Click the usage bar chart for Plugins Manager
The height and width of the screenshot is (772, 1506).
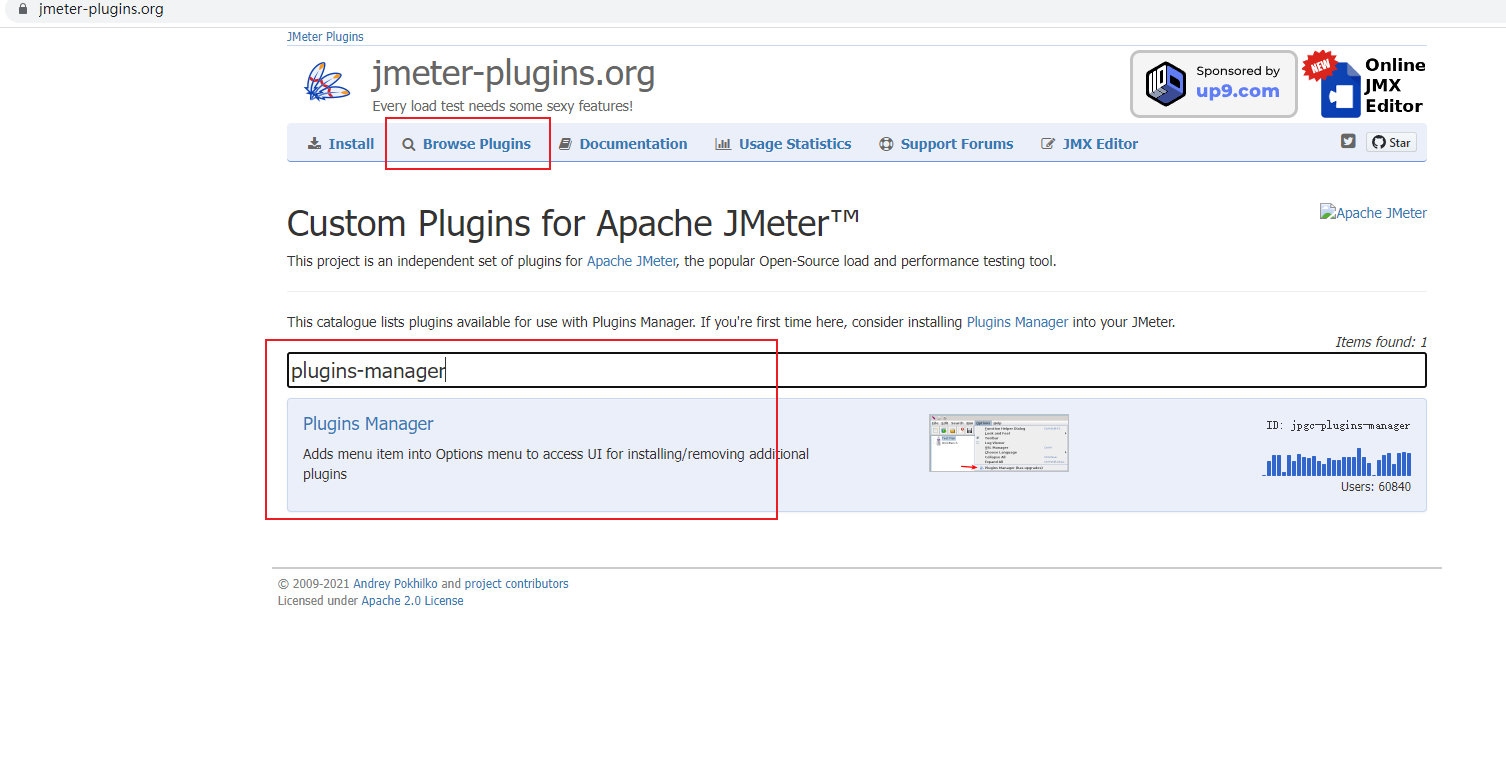click(1338, 462)
